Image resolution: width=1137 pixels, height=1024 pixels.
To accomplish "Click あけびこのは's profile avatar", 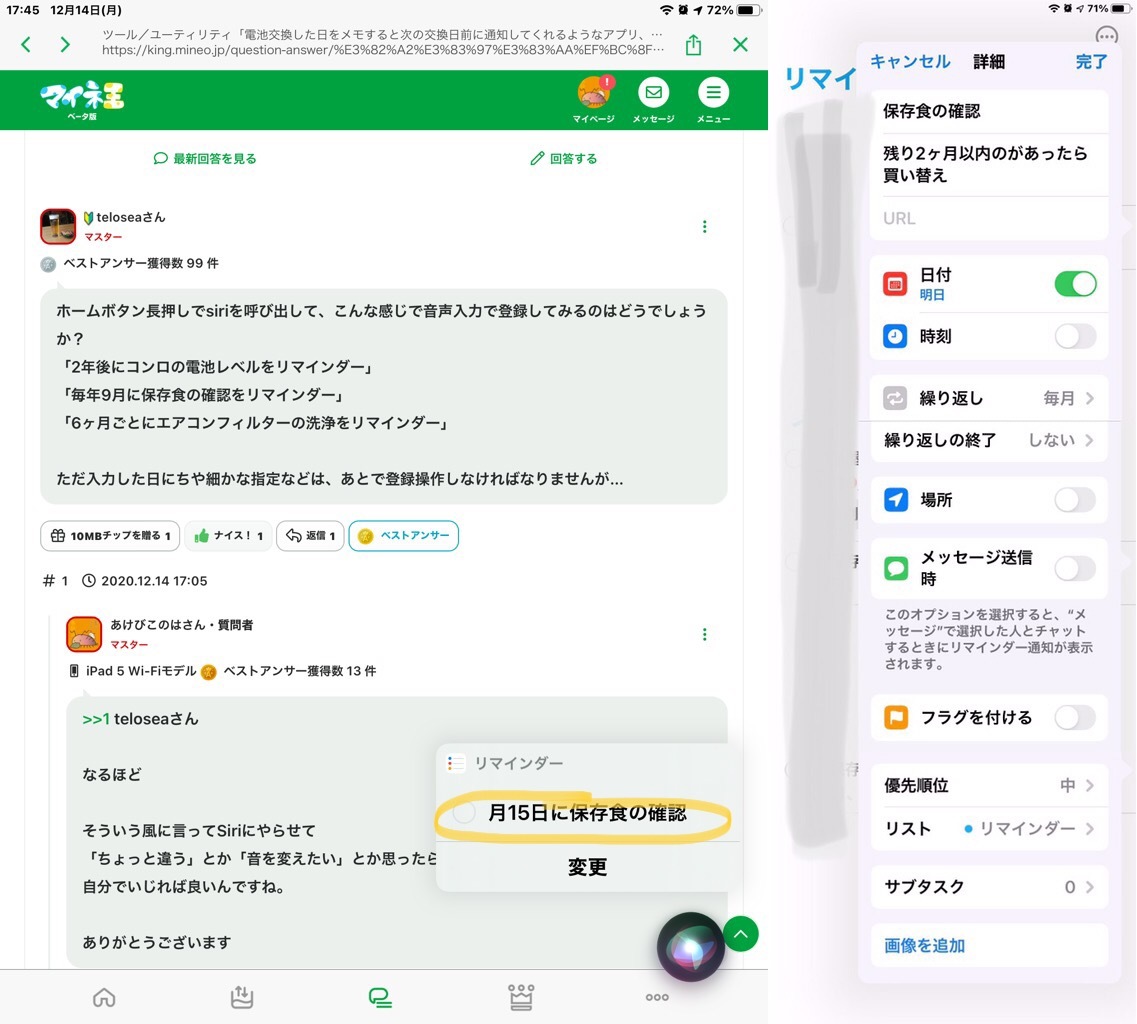I will click(x=84, y=634).
